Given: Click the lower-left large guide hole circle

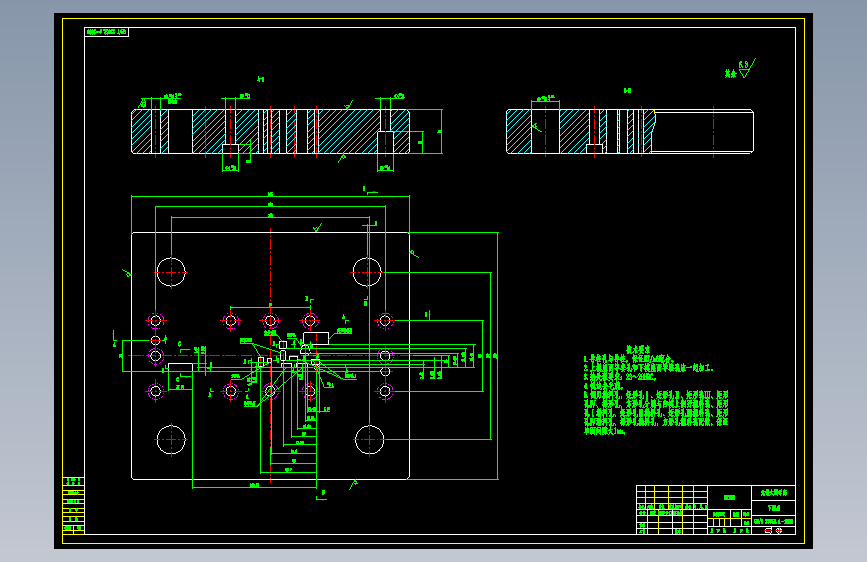Looking at the screenshot, I should pyautogui.click(x=171, y=440).
